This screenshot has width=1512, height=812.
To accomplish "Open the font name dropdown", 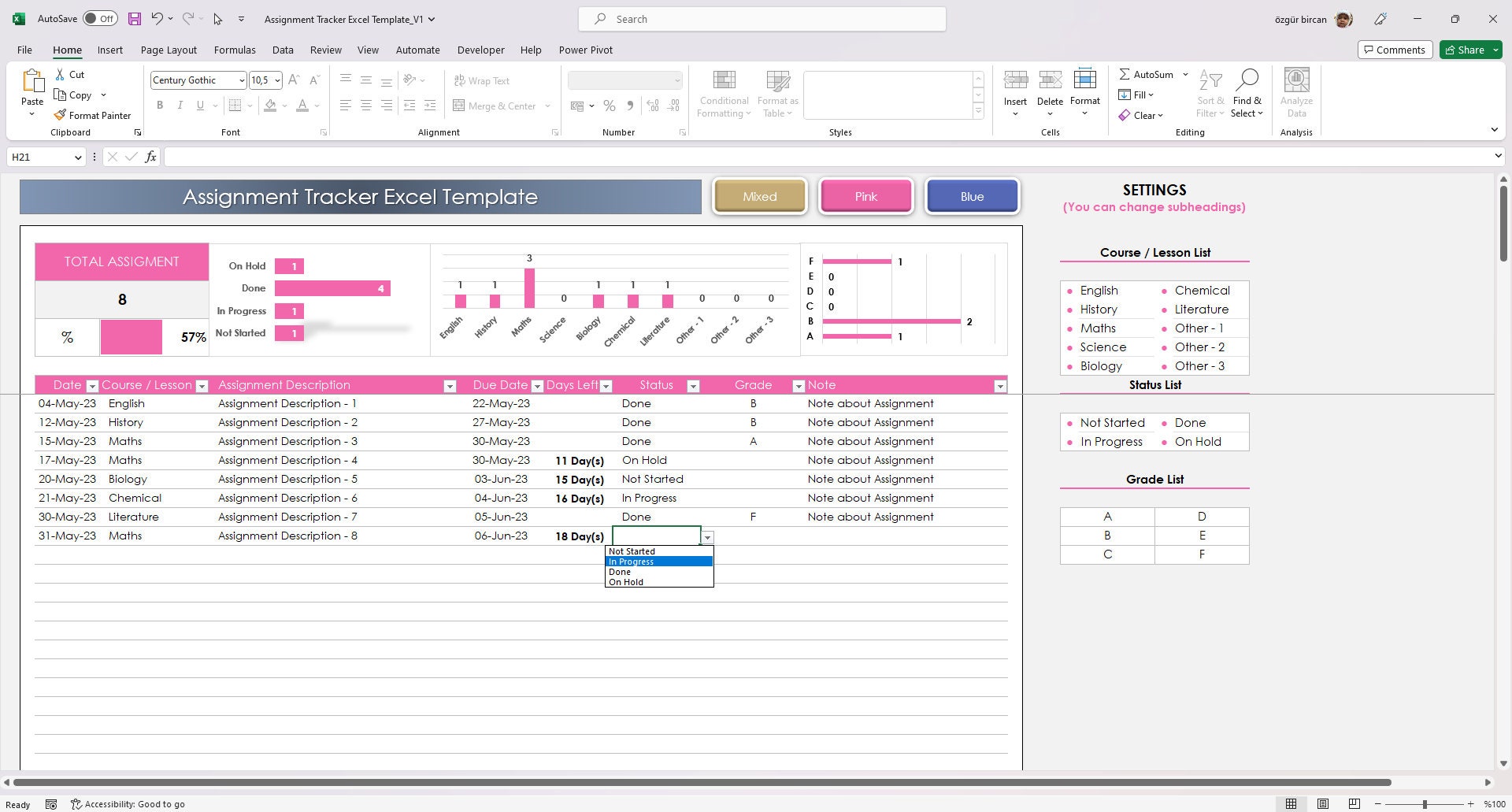I will 241,80.
